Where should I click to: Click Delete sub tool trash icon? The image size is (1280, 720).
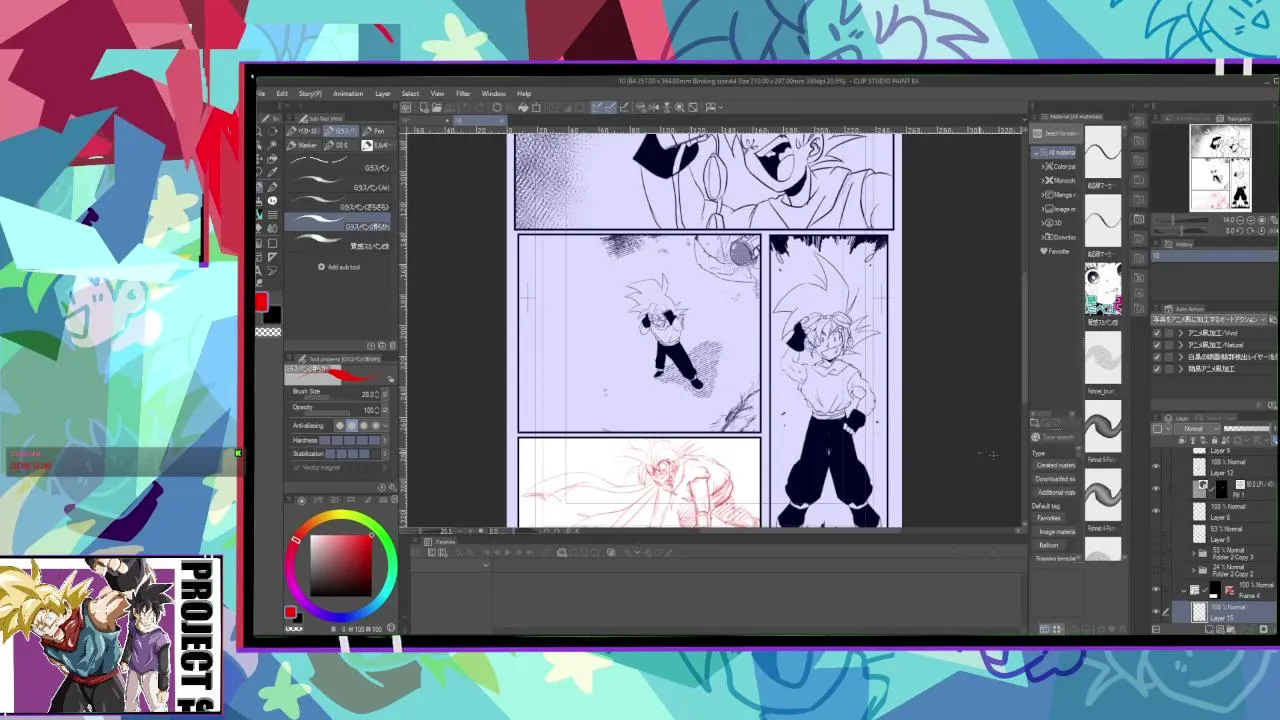pos(393,345)
